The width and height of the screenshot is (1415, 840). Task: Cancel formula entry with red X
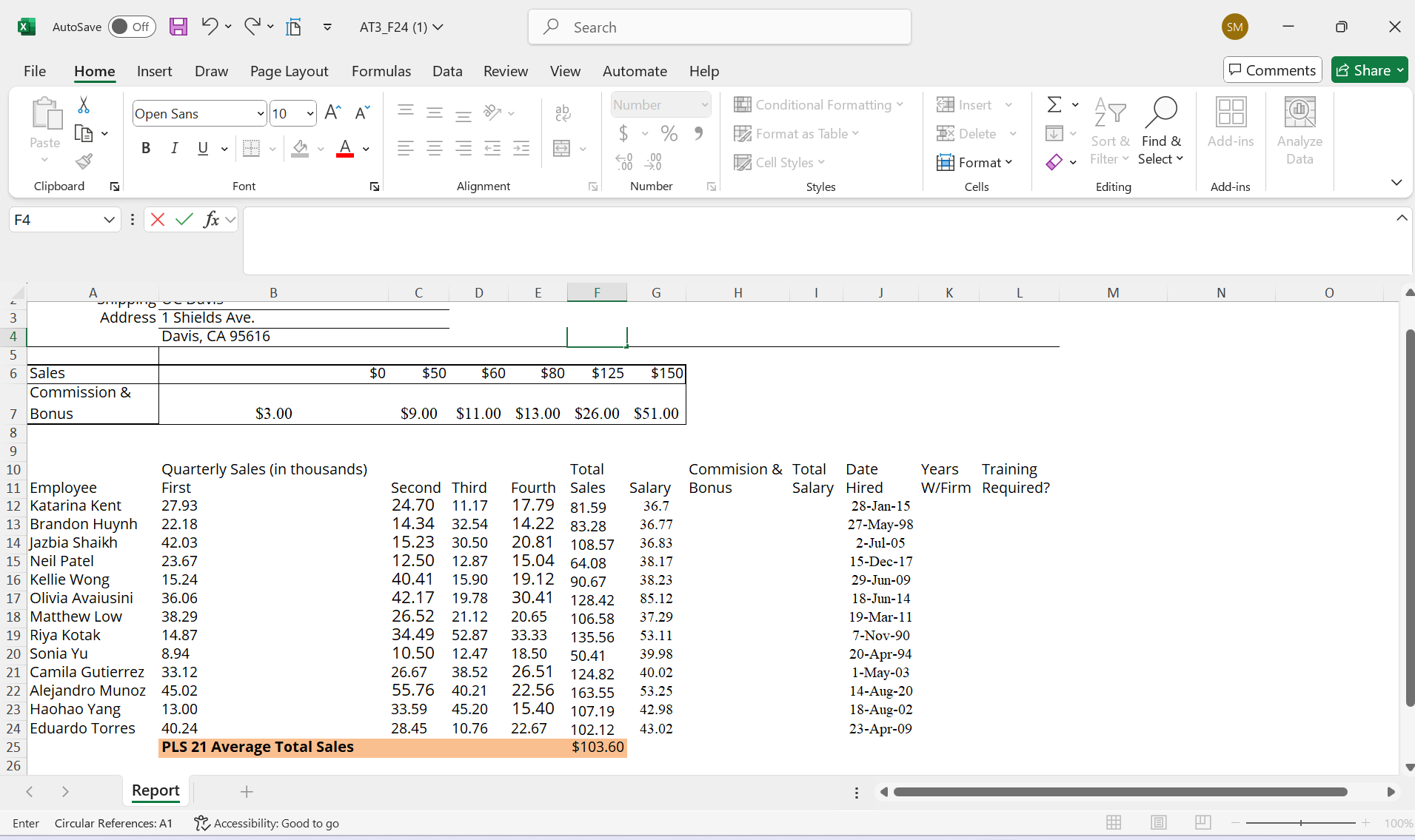click(x=157, y=219)
